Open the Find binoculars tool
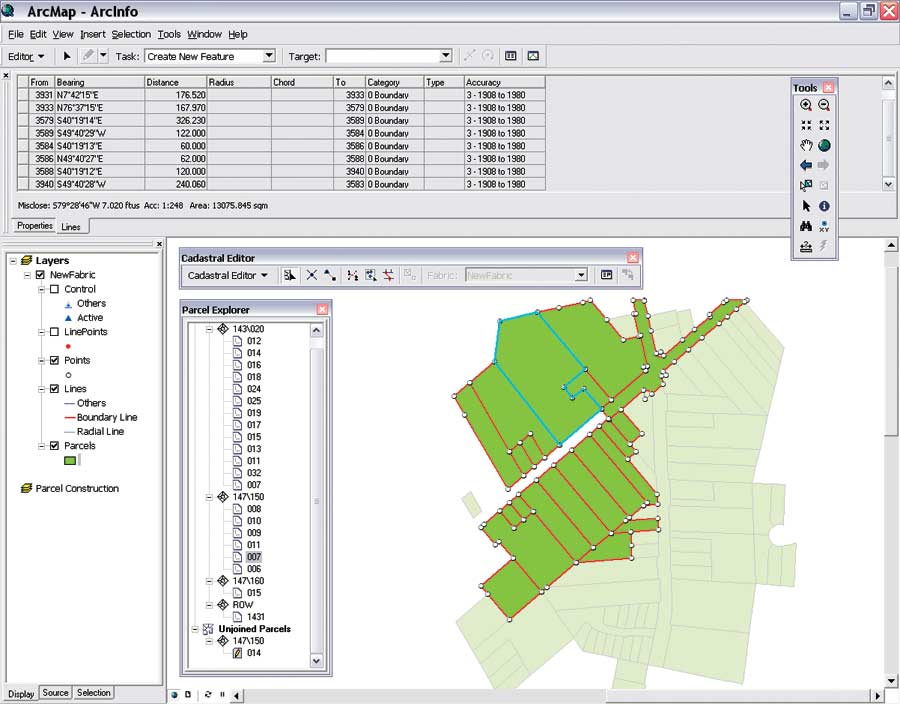 (x=806, y=226)
